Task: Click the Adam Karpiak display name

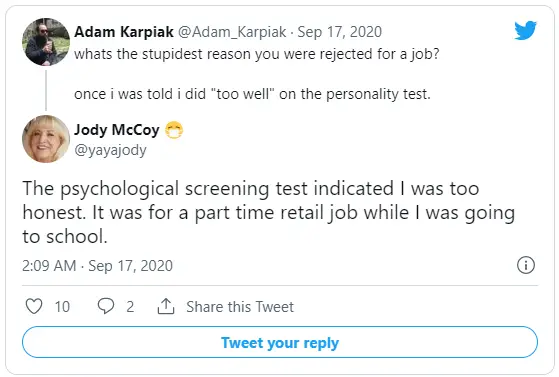Action: 124,32
